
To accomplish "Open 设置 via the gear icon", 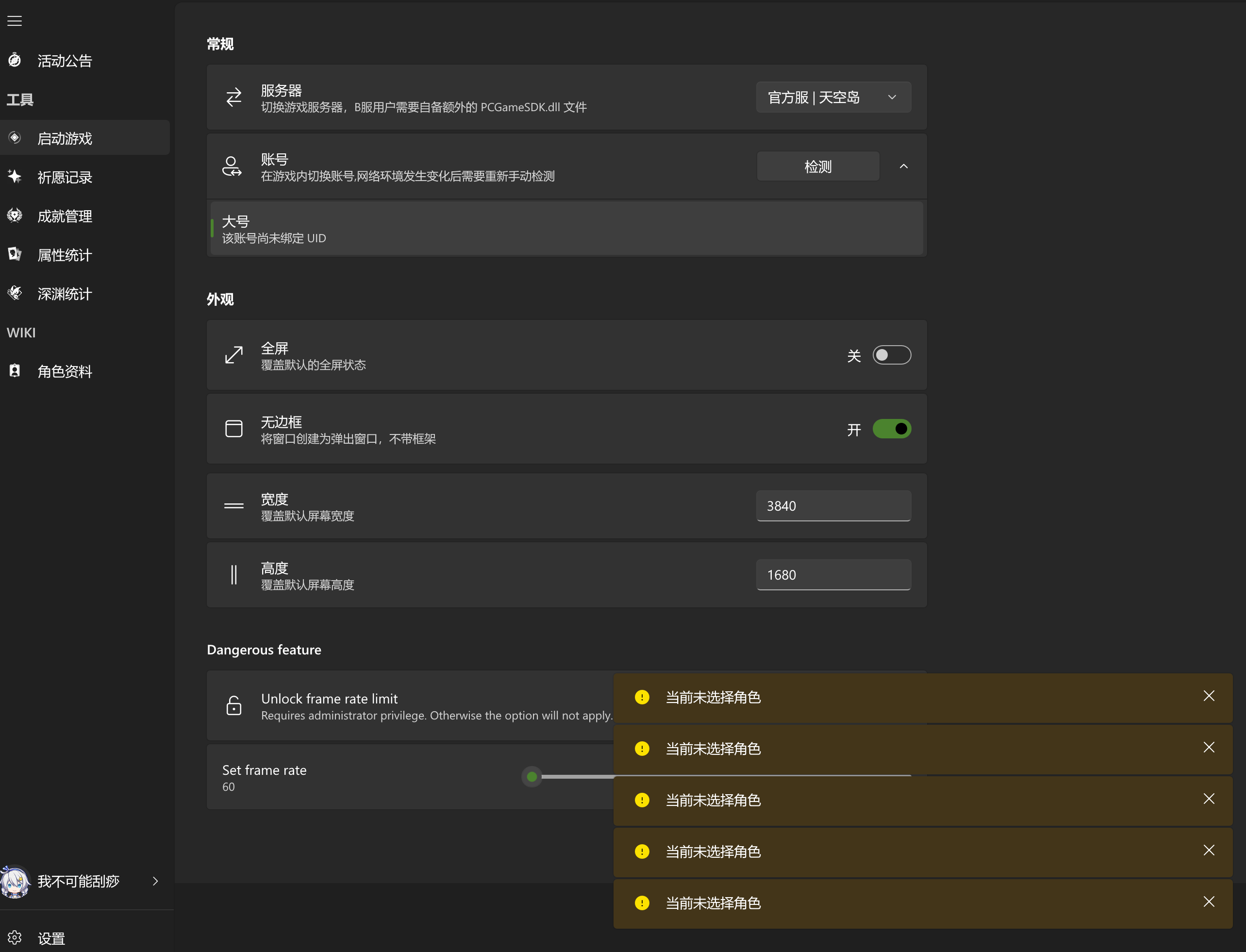I will 15,938.
